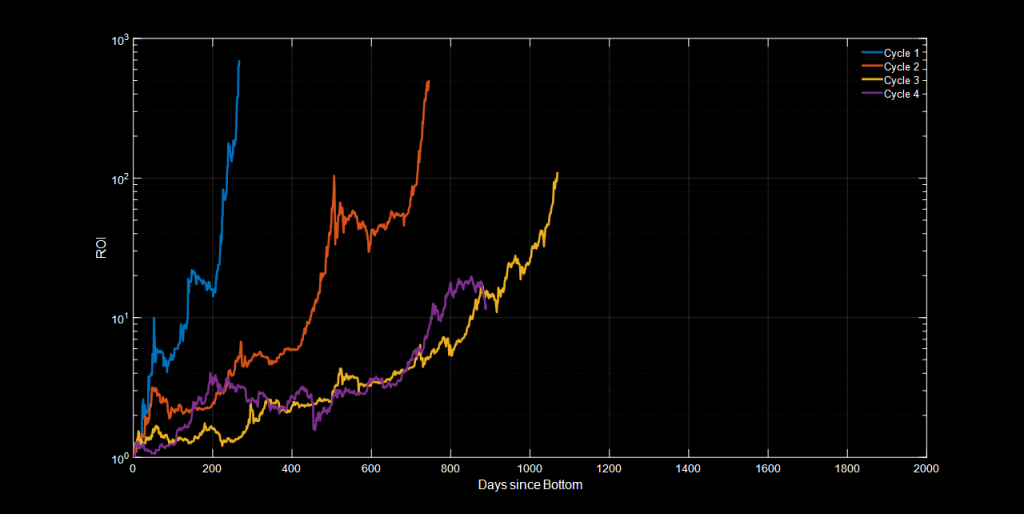
Task: Click the endpoint of yellow Cycle 3 curve
Action: pos(557,173)
